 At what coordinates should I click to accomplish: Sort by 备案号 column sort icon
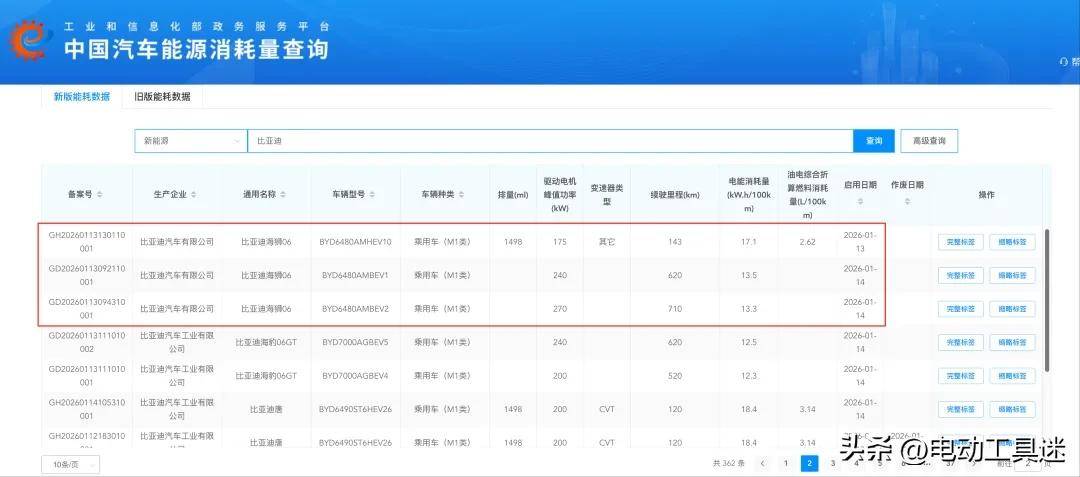coord(100,194)
